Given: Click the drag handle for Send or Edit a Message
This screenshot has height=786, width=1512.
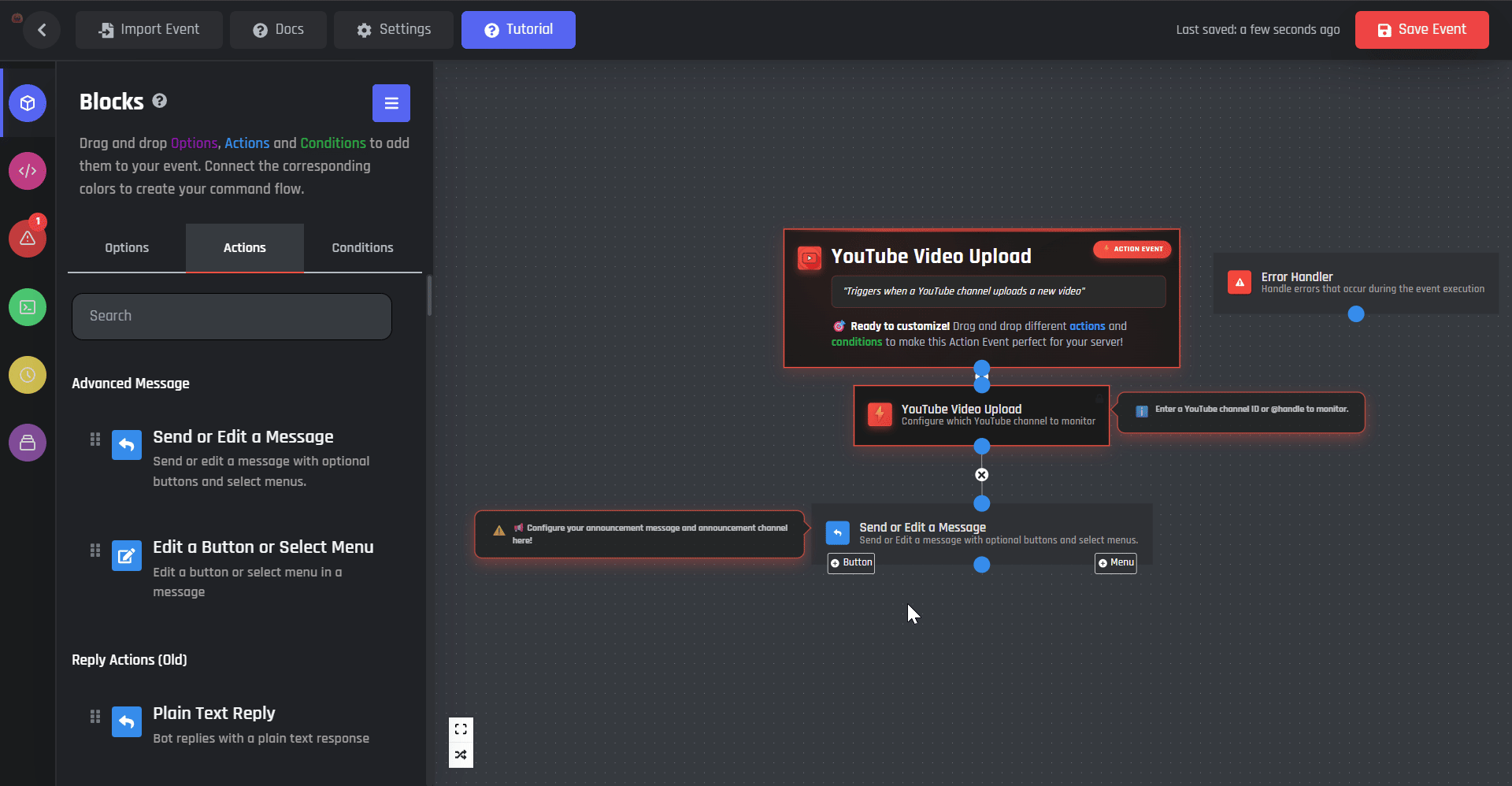Looking at the screenshot, I should click(95, 439).
